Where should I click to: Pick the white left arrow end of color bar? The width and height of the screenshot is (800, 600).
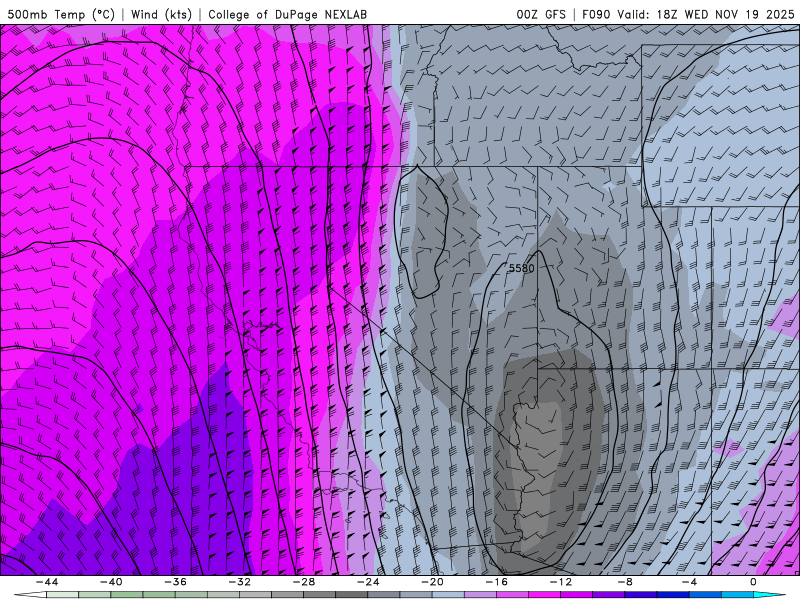click(30, 595)
